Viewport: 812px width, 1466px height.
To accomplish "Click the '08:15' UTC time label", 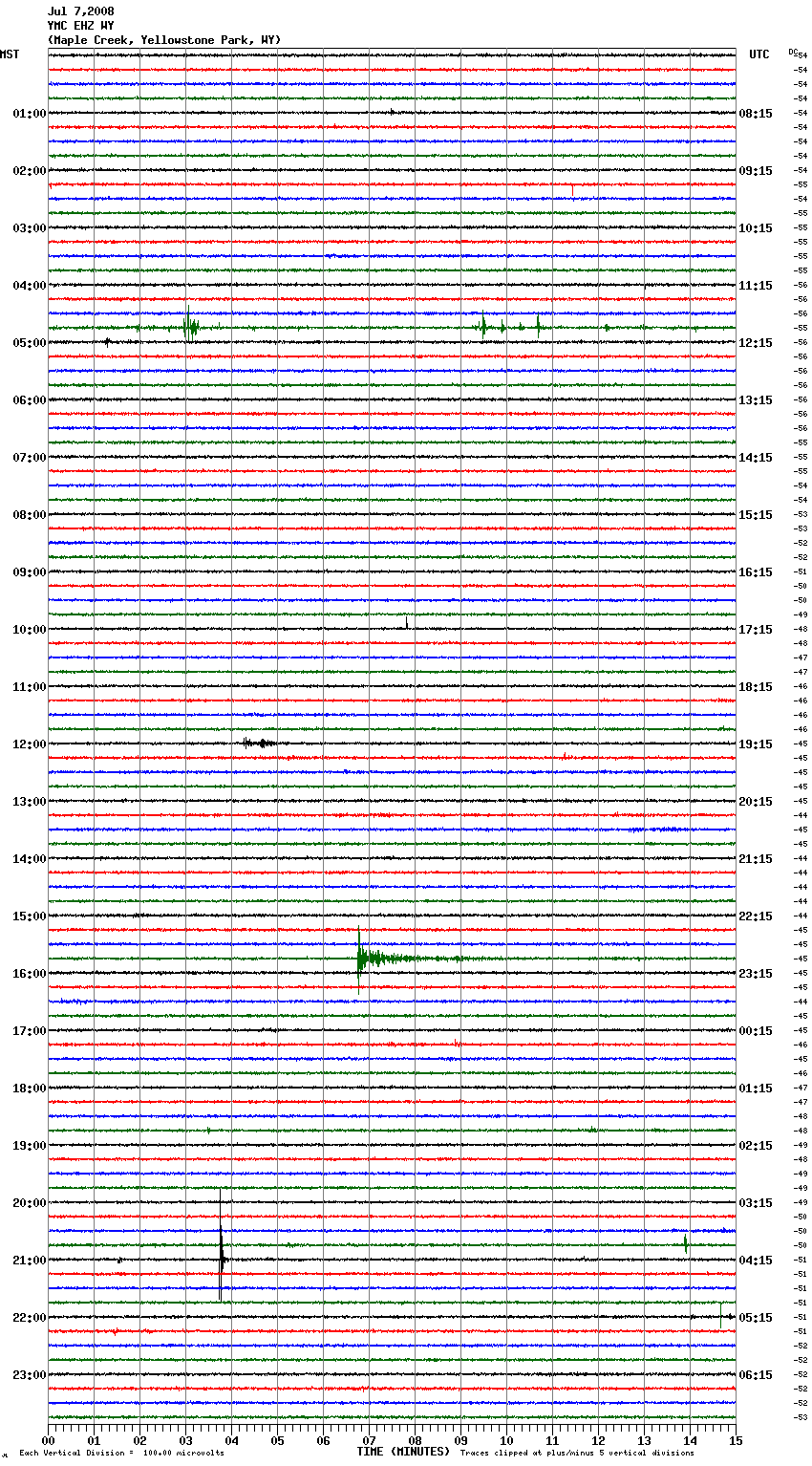I will click(x=756, y=114).
